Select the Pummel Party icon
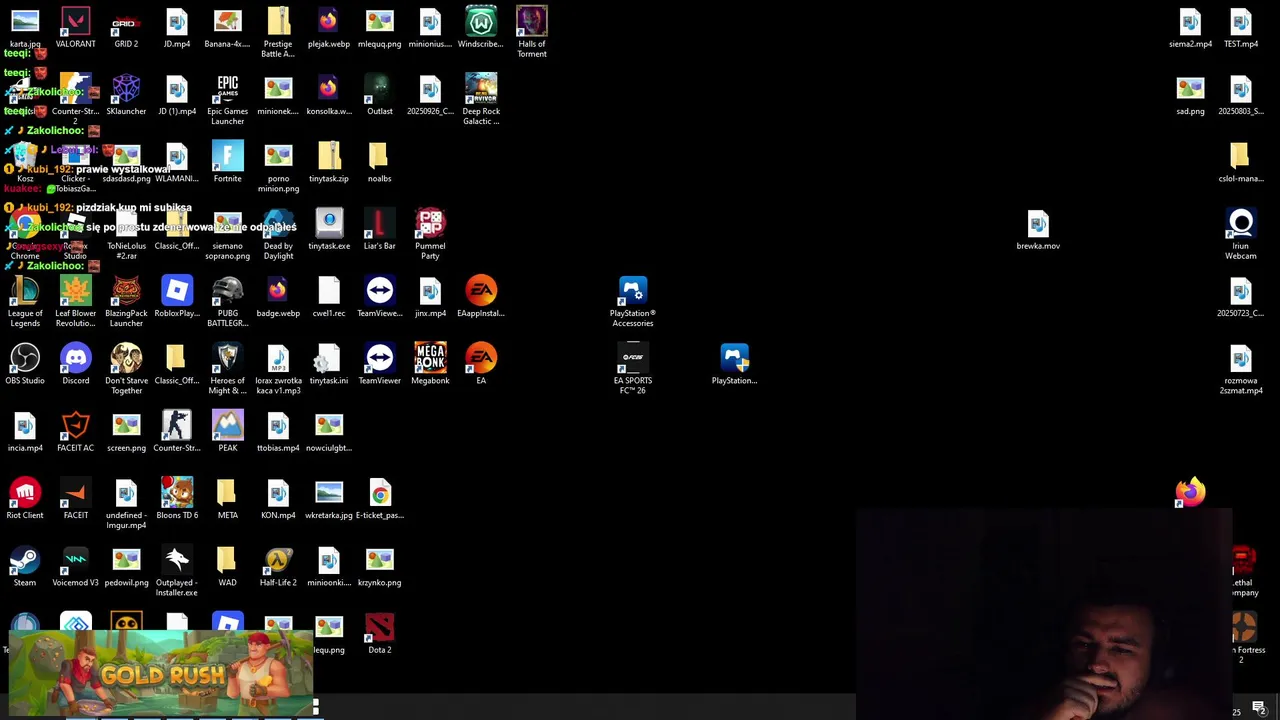1280x720 pixels. (x=430, y=234)
